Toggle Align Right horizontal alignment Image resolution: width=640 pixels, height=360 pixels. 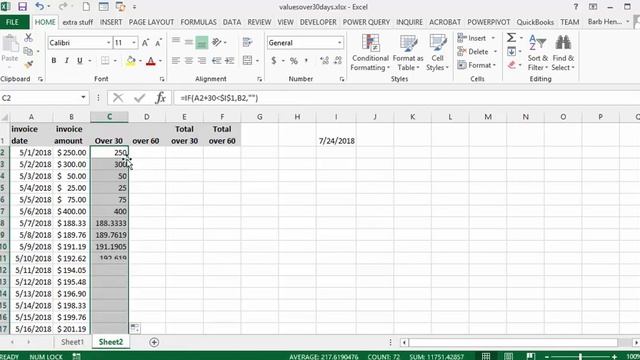[x=202, y=61]
